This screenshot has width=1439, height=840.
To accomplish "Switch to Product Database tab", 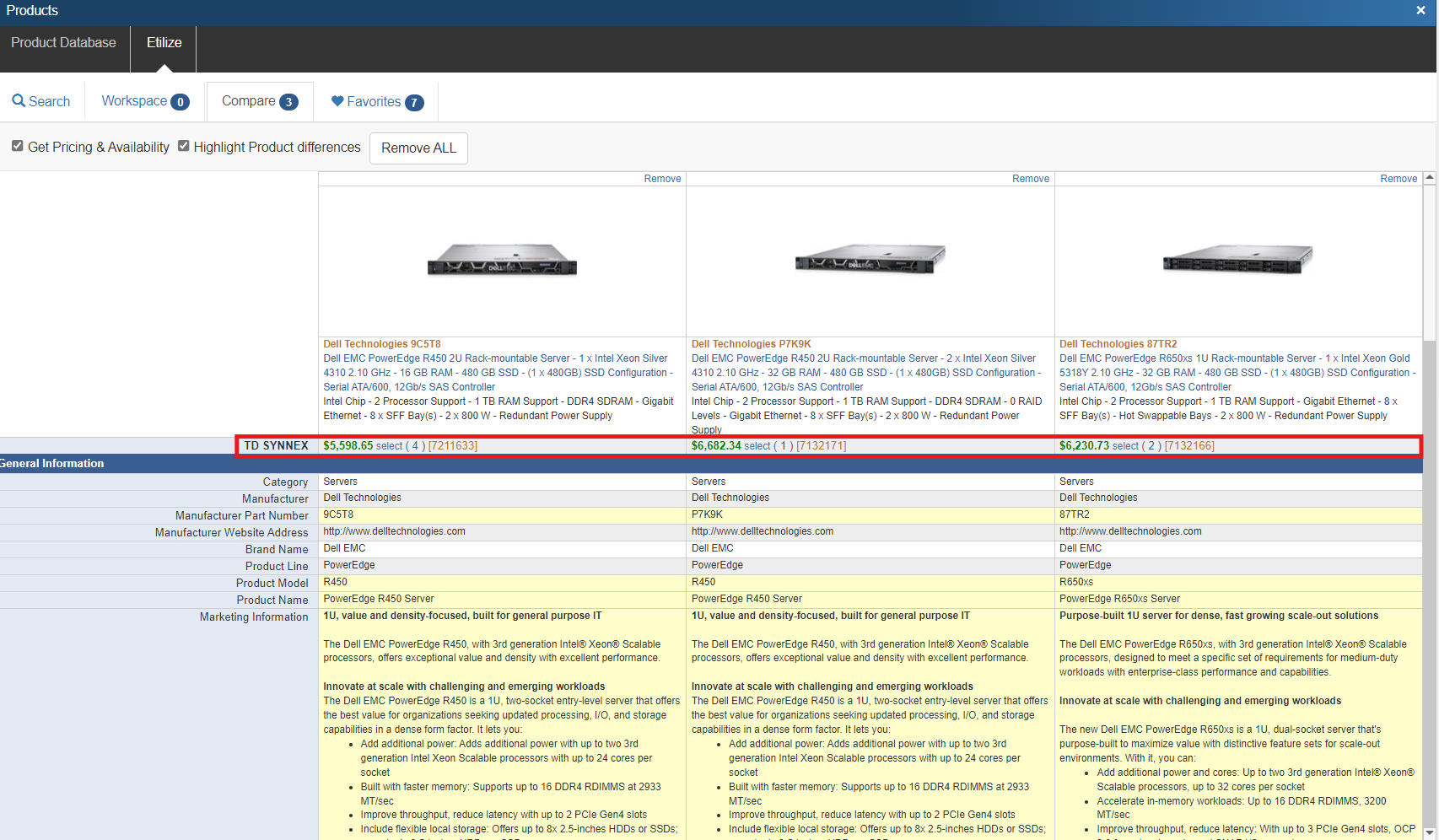I will pos(63,43).
